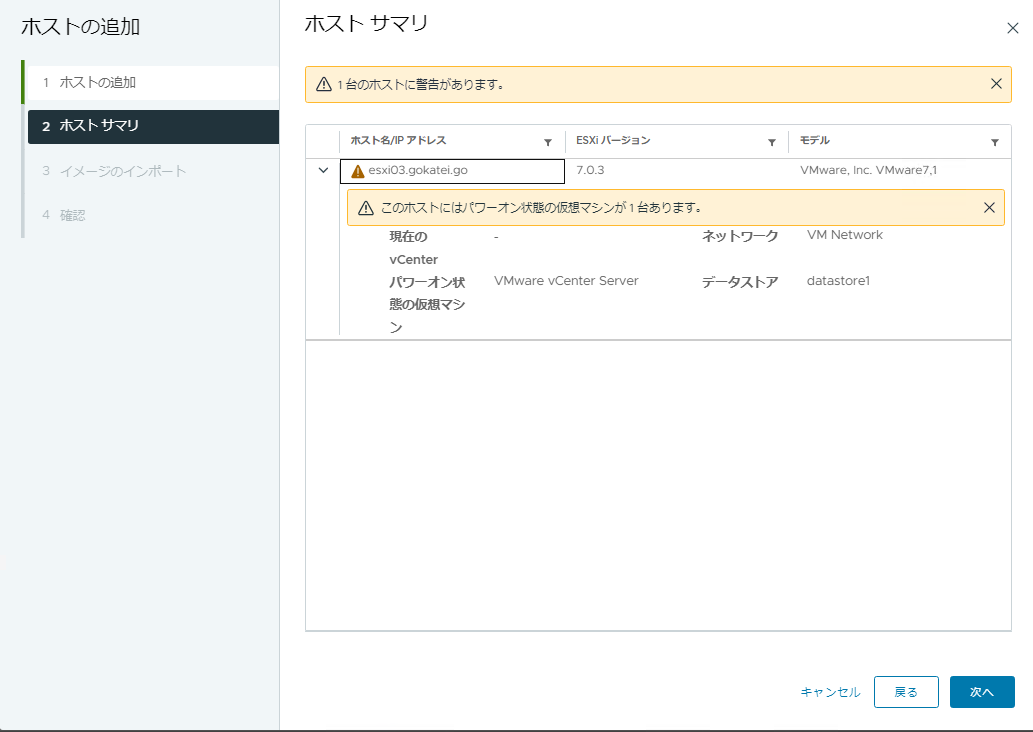Click the キャンセル link
Viewport: 1033px width, 732px height.
(830, 692)
